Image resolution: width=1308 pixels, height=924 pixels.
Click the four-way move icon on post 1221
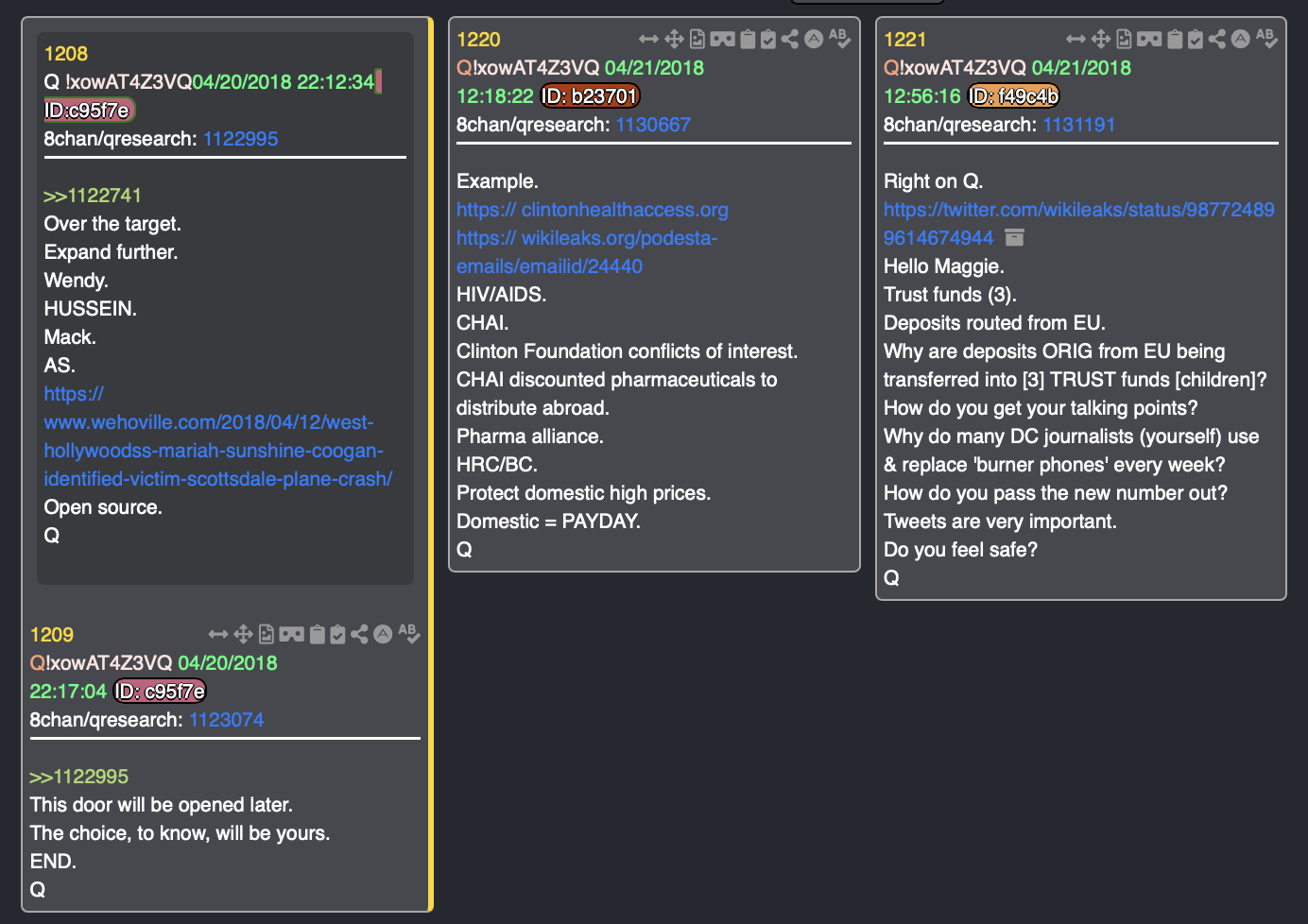(1101, 39)
